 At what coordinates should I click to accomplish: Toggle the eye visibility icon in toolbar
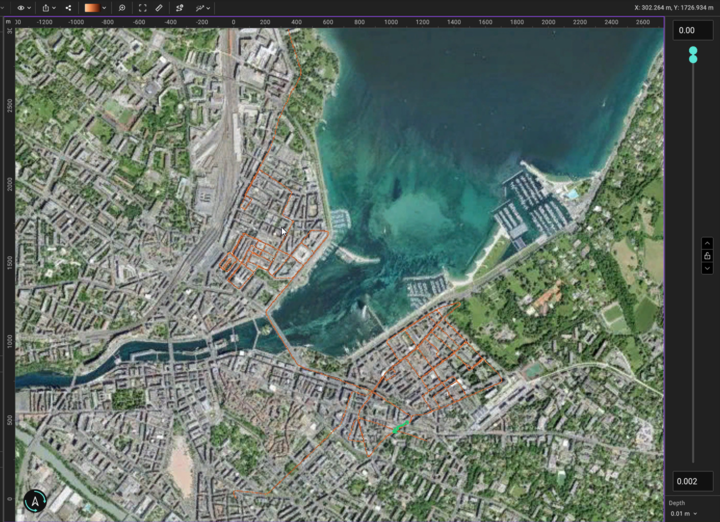[21, 7]
